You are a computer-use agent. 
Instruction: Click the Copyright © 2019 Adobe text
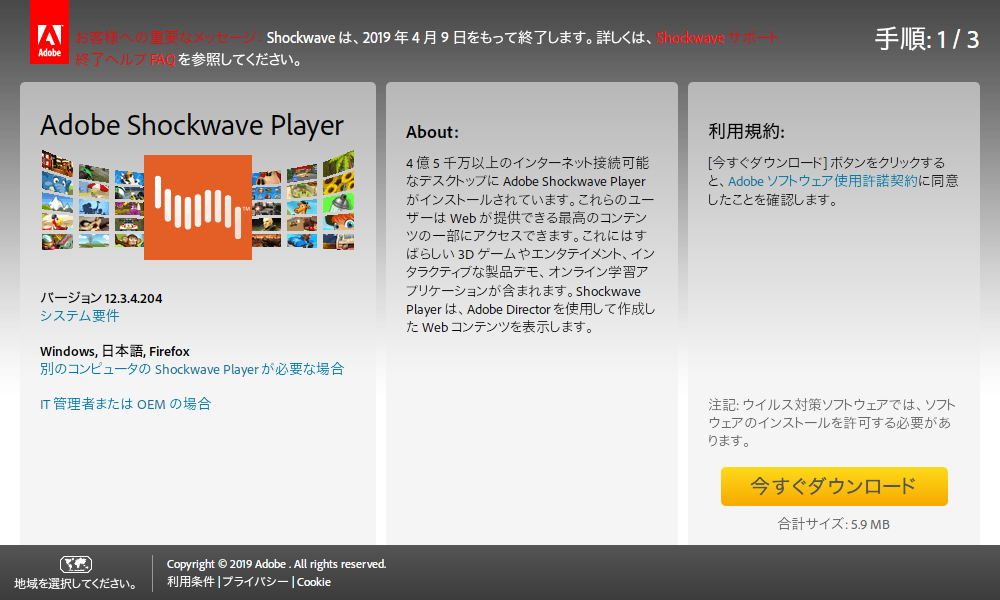[276, 564]
